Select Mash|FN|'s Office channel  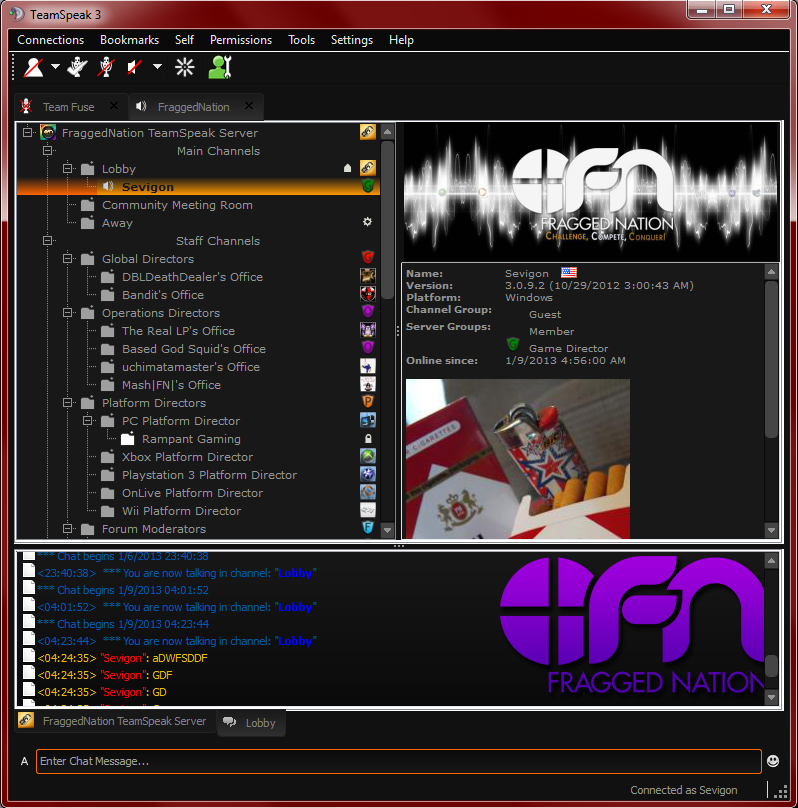coord(171,385)
